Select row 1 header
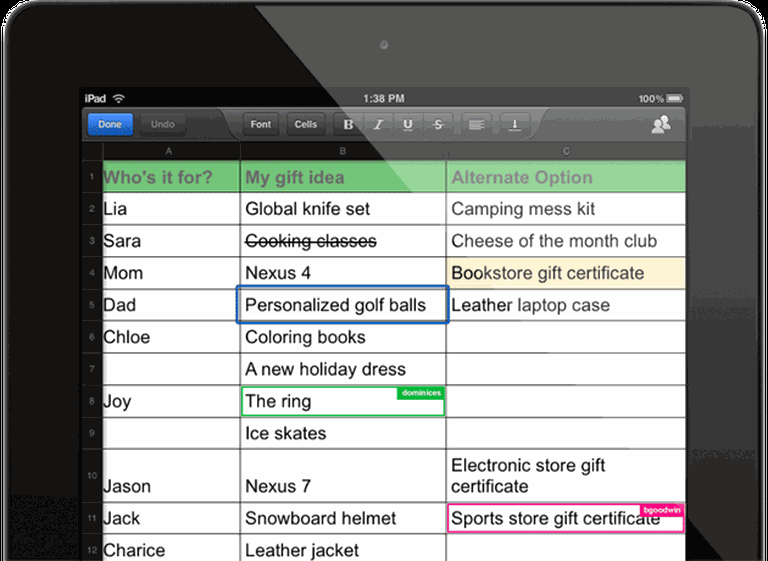 pos(92,176)
